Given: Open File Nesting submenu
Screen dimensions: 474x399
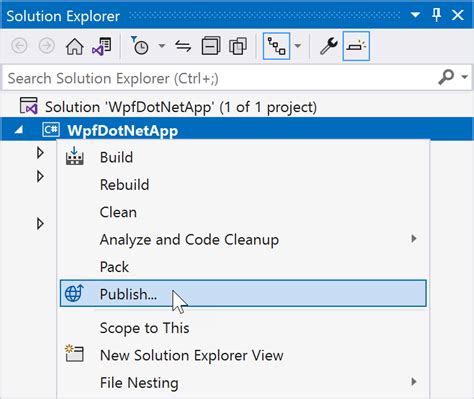Looking at the screenshot, I should tap(243, 383).
